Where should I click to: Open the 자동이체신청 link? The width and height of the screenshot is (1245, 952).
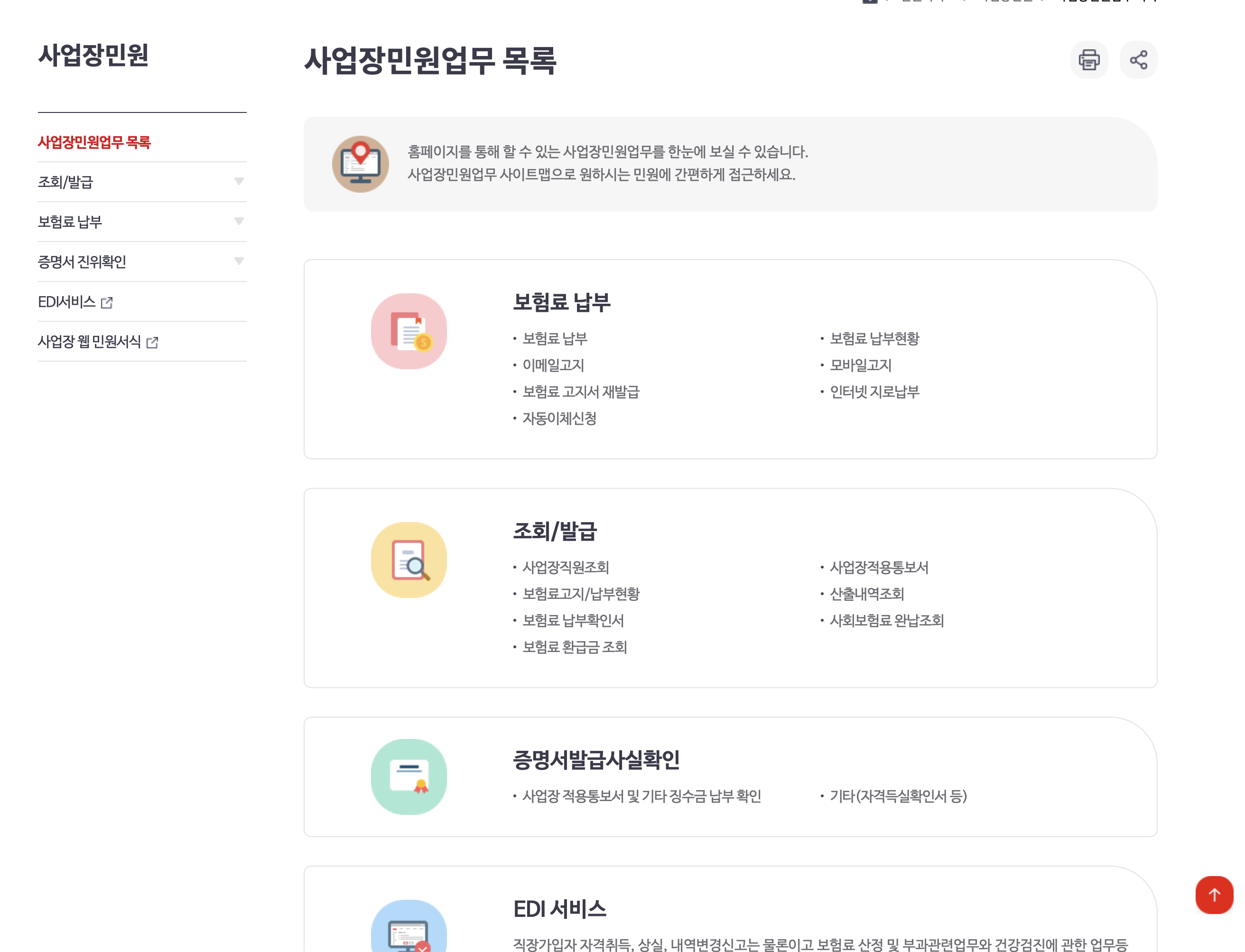pos(558,418)
